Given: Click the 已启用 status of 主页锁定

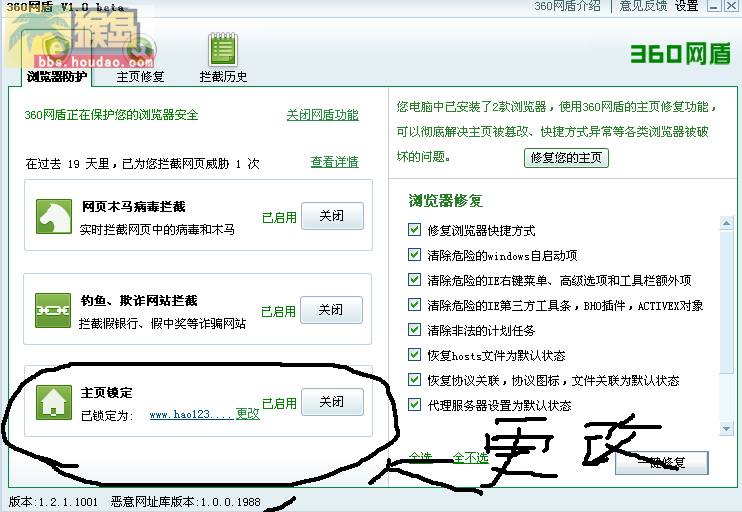Looking at the screenshot, I should coord(279,404).
